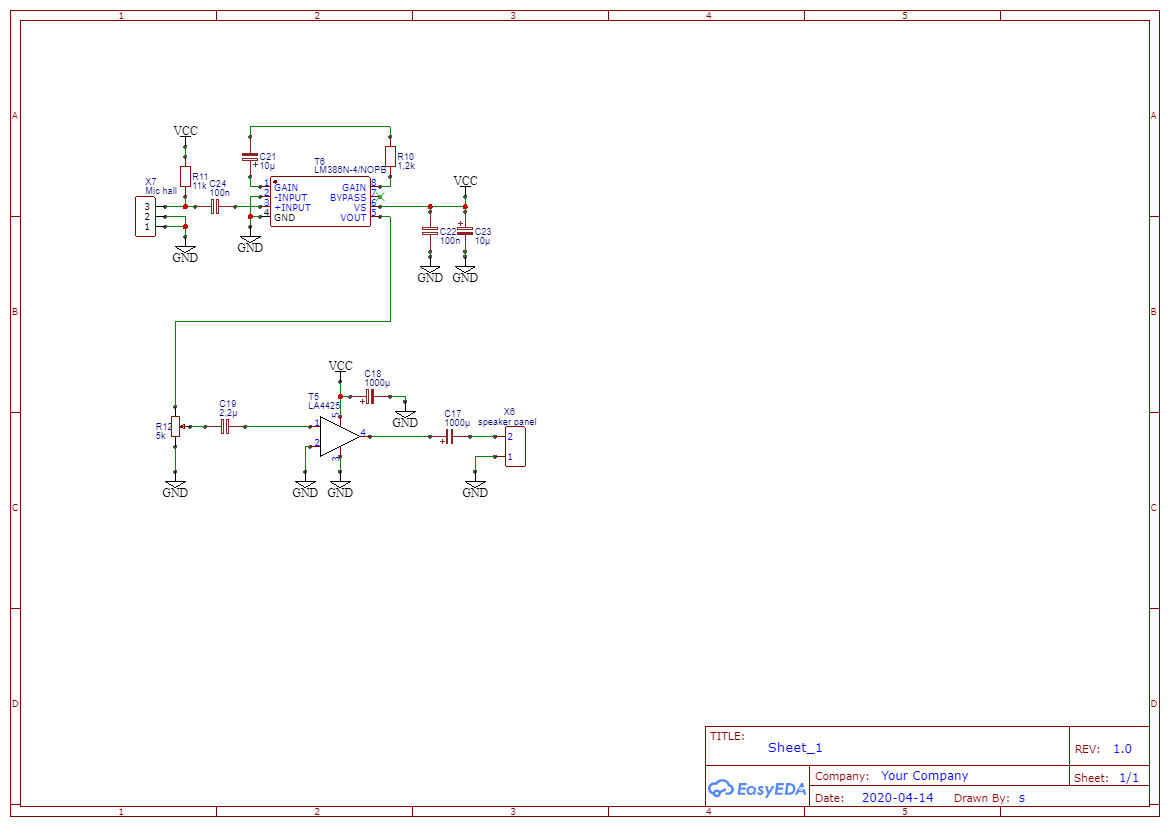
Task: Click the VOUT pin label
Action: (x=353, y=218)
